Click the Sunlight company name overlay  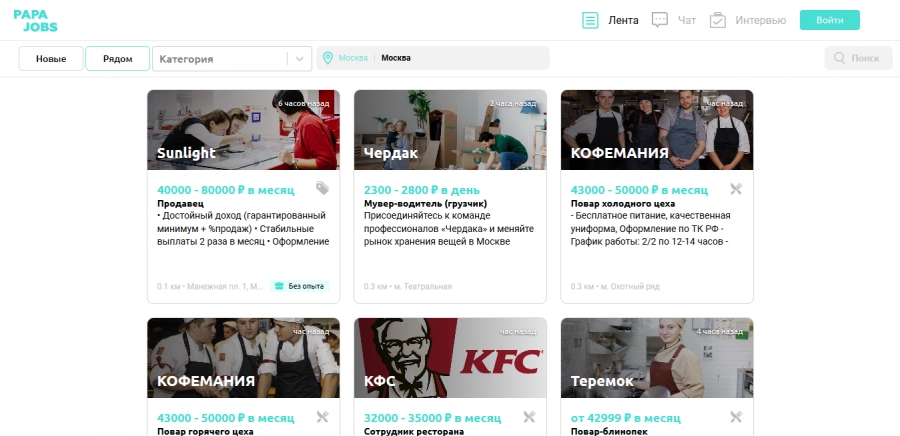pos(187,153)
